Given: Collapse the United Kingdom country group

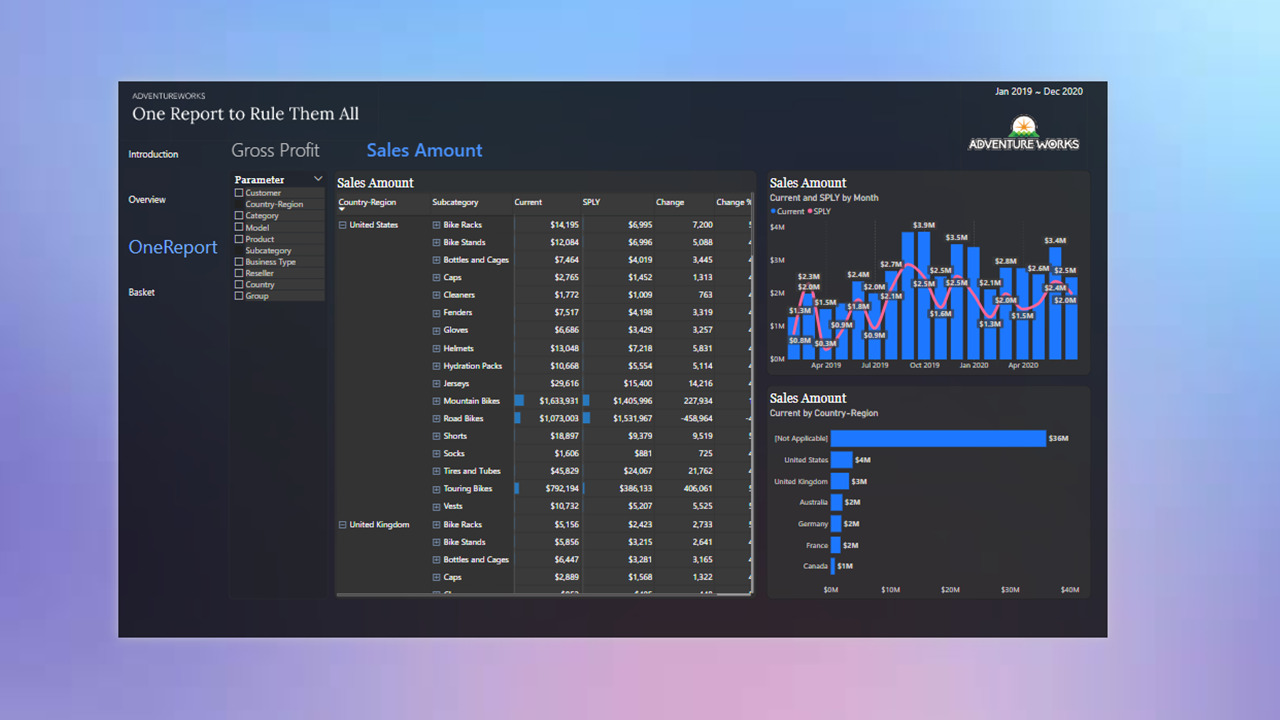Looking at the screenshot, I should tap(343, 524).
